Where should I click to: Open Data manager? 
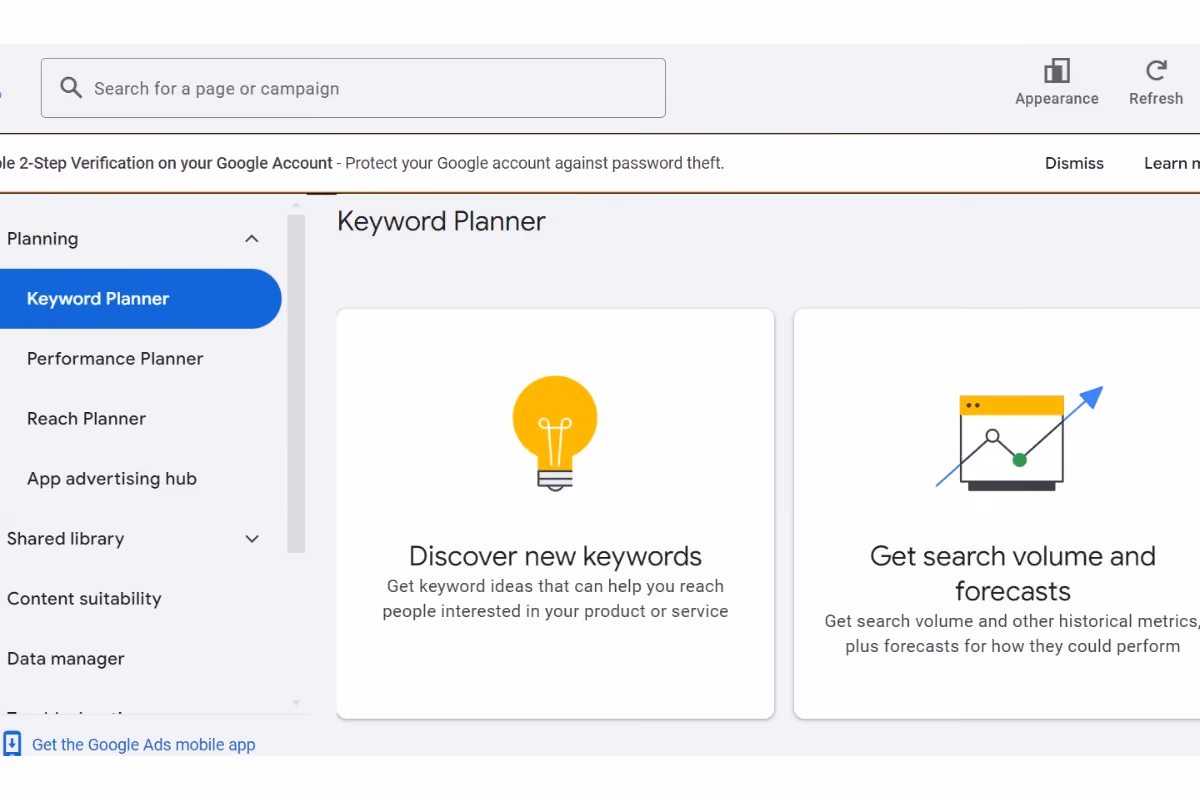click(x=66, y=658)
